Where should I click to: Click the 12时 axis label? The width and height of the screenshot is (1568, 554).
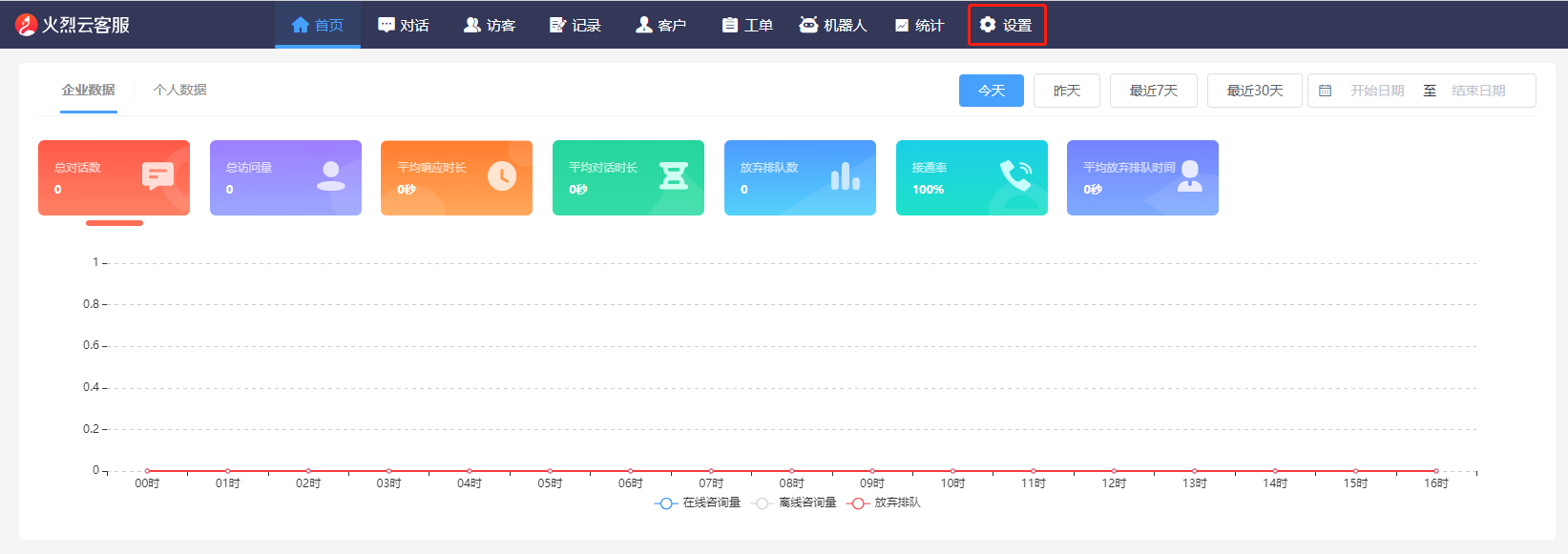tap(1114, 483)
